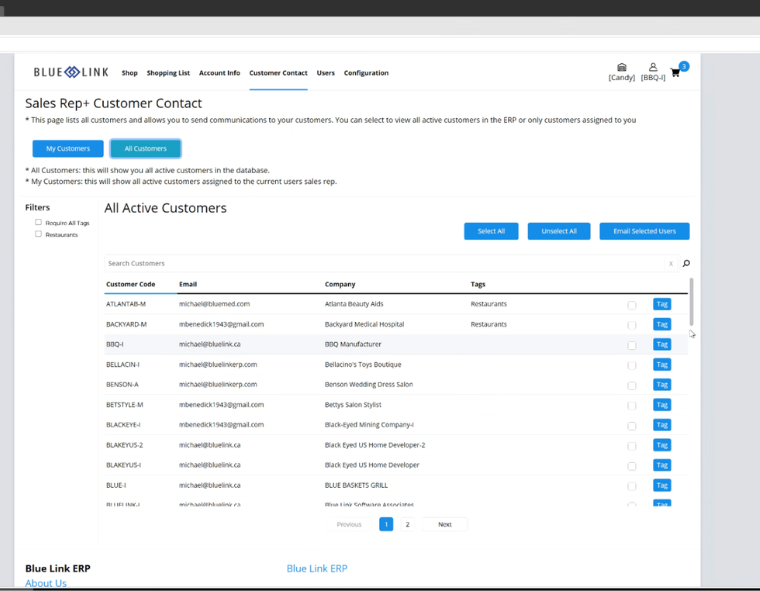Check the BLUE-I row checkbox

632,486
